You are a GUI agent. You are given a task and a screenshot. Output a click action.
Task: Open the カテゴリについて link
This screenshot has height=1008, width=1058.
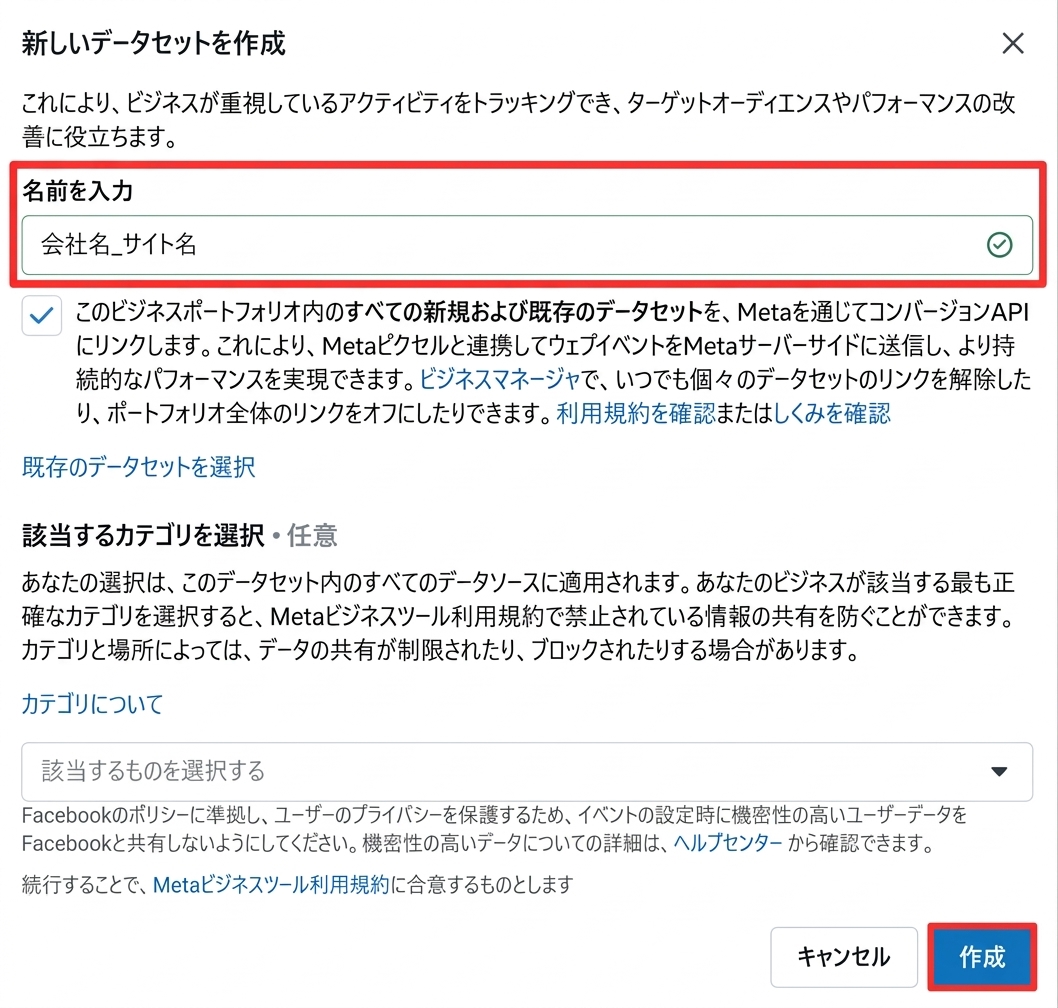pos(92,704)
